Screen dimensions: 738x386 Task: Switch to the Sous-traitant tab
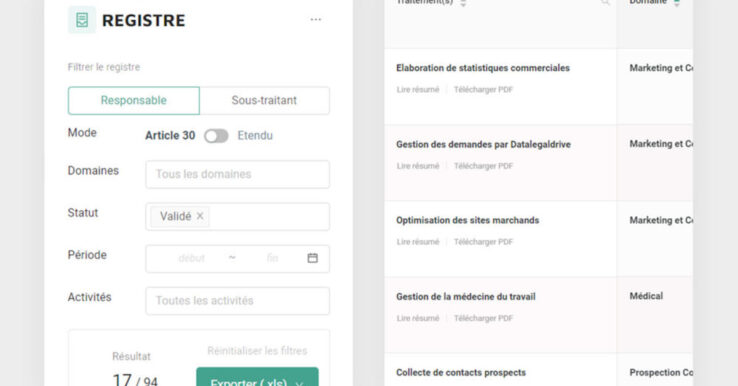click(264, 100)
